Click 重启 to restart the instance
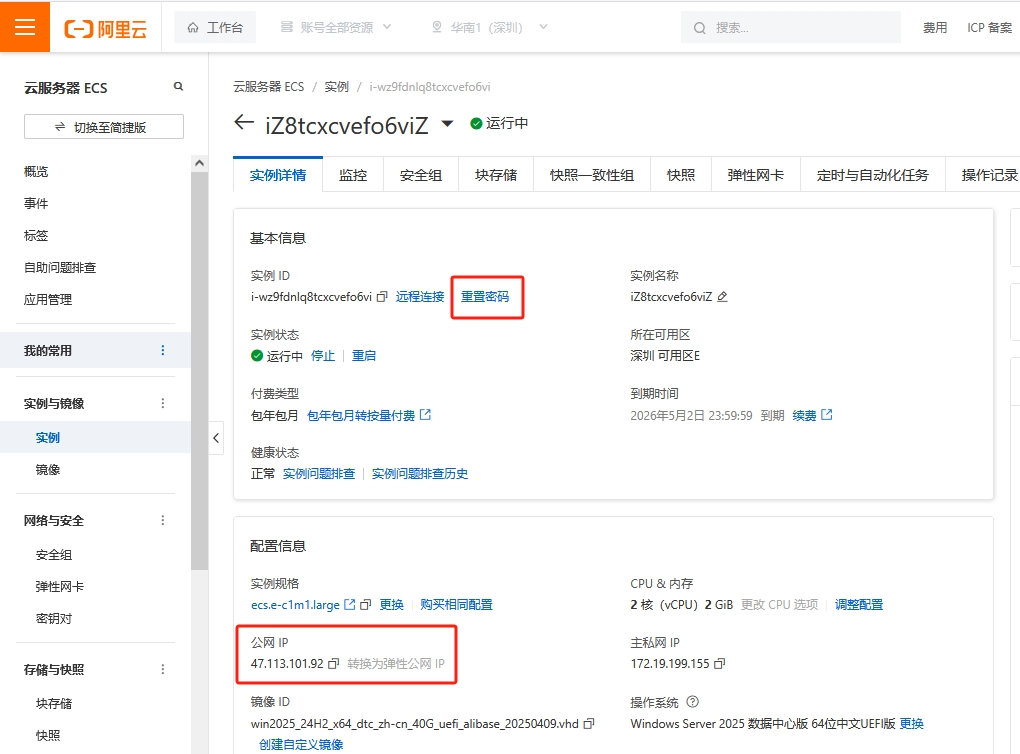 (x=364, y=356)
